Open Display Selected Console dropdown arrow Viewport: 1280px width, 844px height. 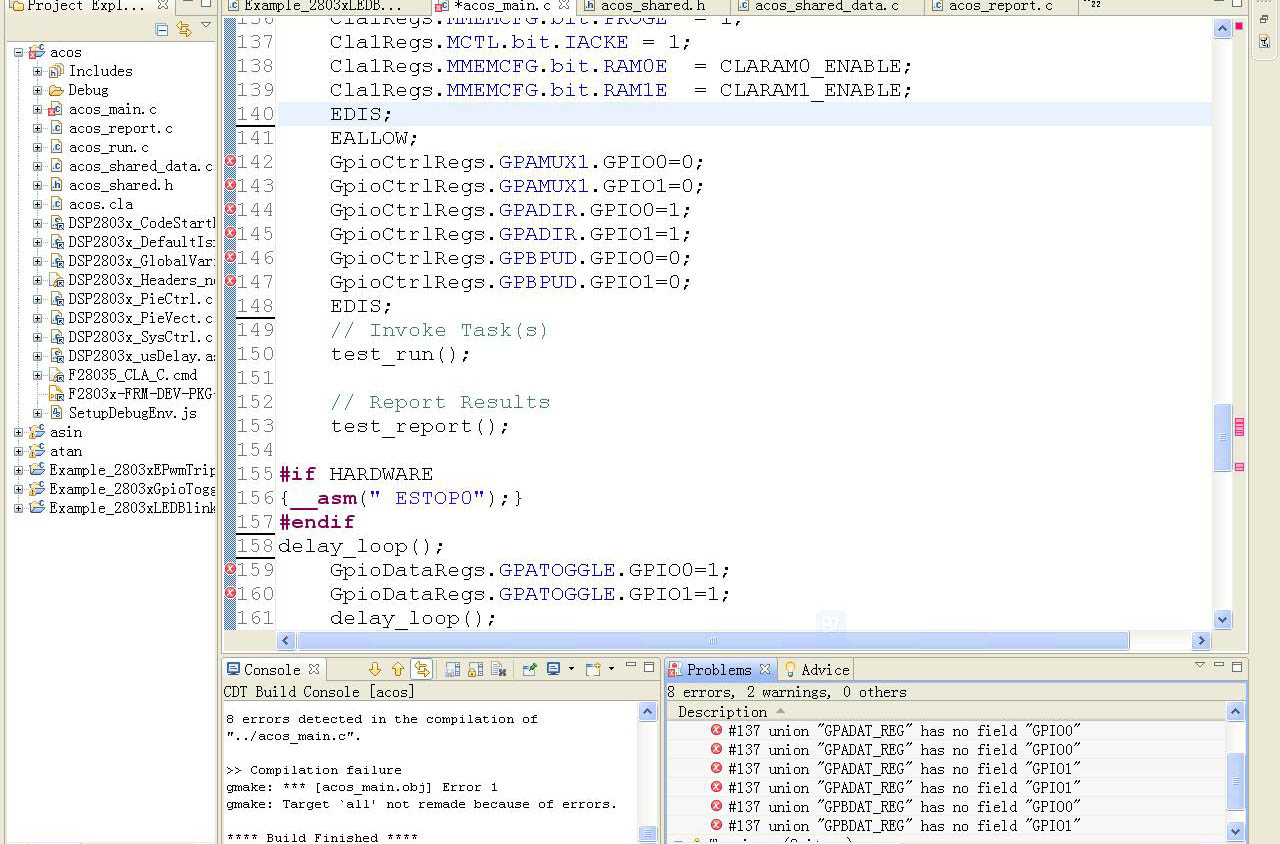tap(571, 669)
